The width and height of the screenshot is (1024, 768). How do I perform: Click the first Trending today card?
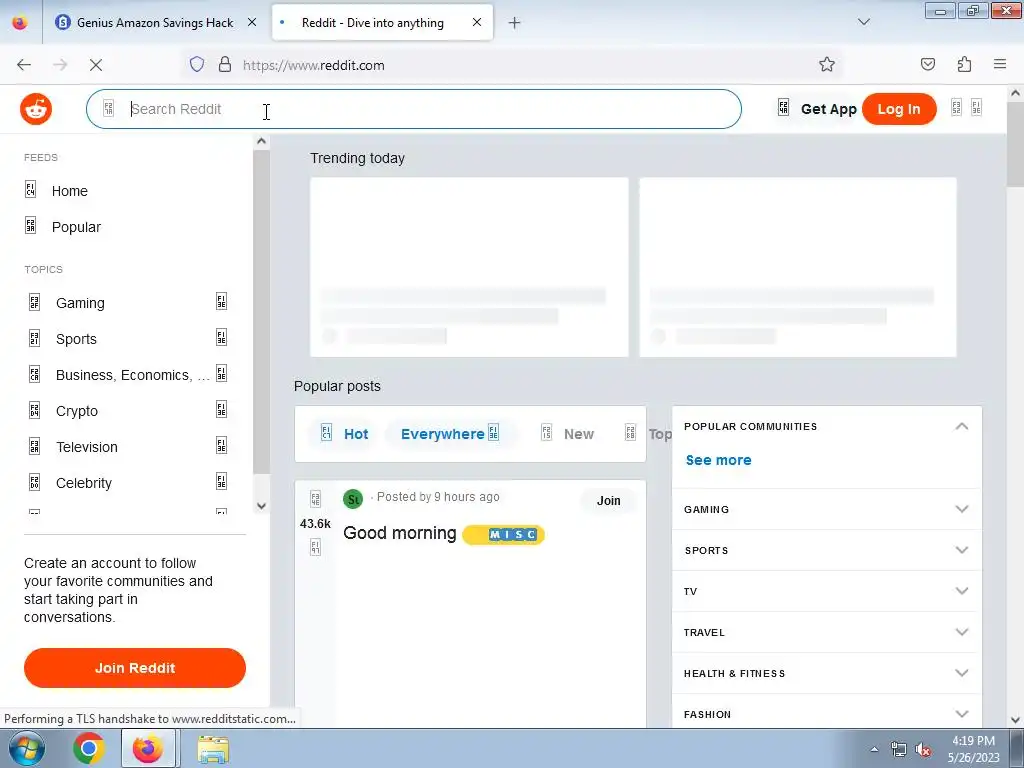click(469, 267)
